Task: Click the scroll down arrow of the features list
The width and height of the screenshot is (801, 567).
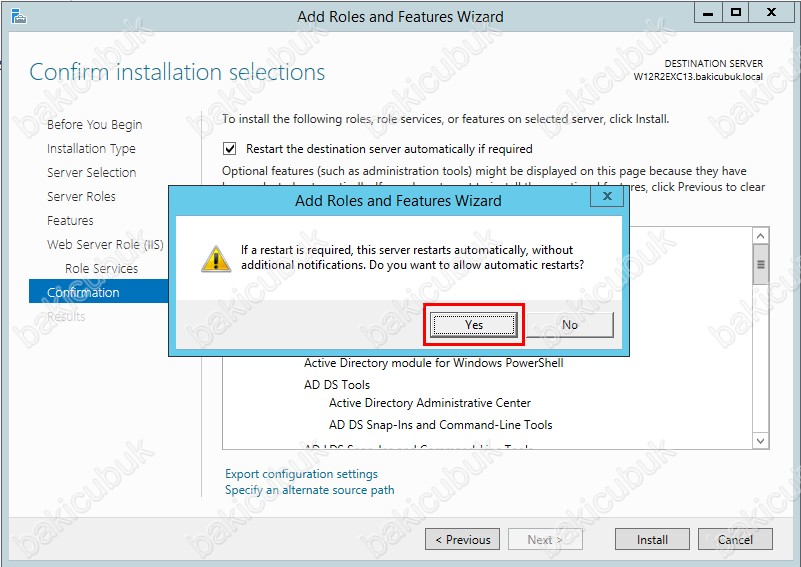Action: (x=760, y=440)
